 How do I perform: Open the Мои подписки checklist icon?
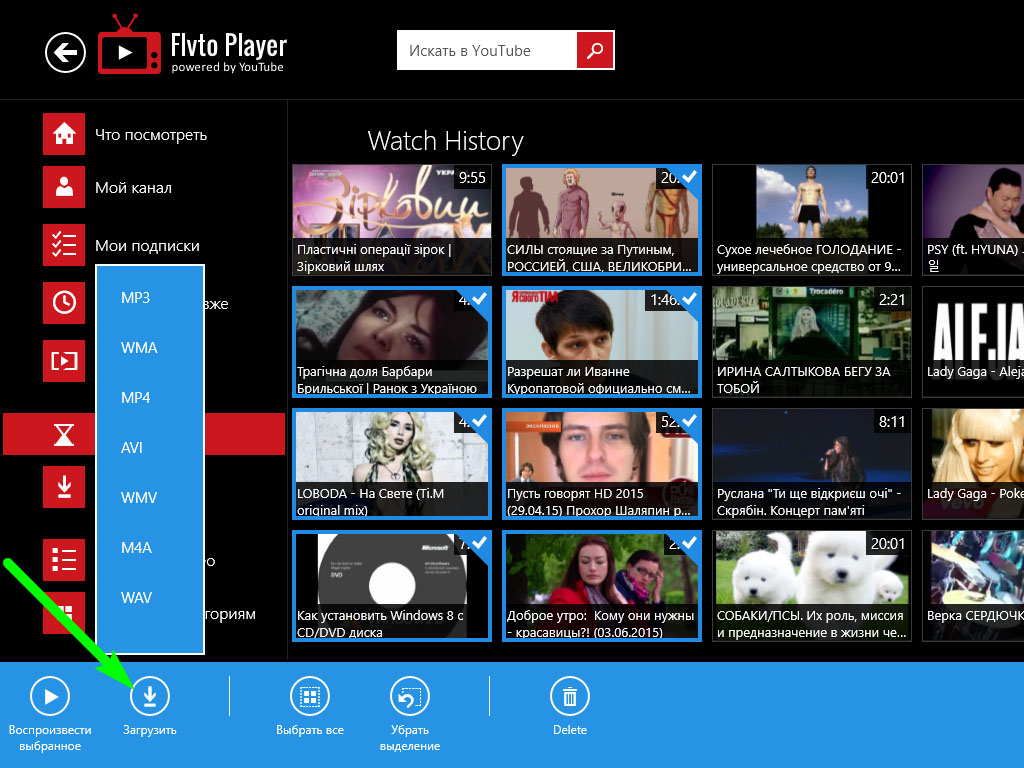click(64, 245)
